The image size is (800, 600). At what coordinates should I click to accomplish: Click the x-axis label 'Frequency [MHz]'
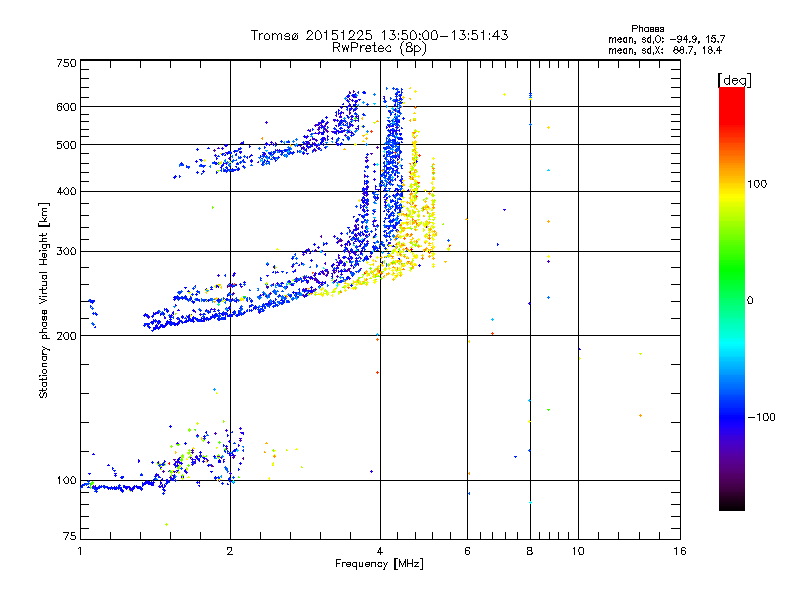click(380, 564)
